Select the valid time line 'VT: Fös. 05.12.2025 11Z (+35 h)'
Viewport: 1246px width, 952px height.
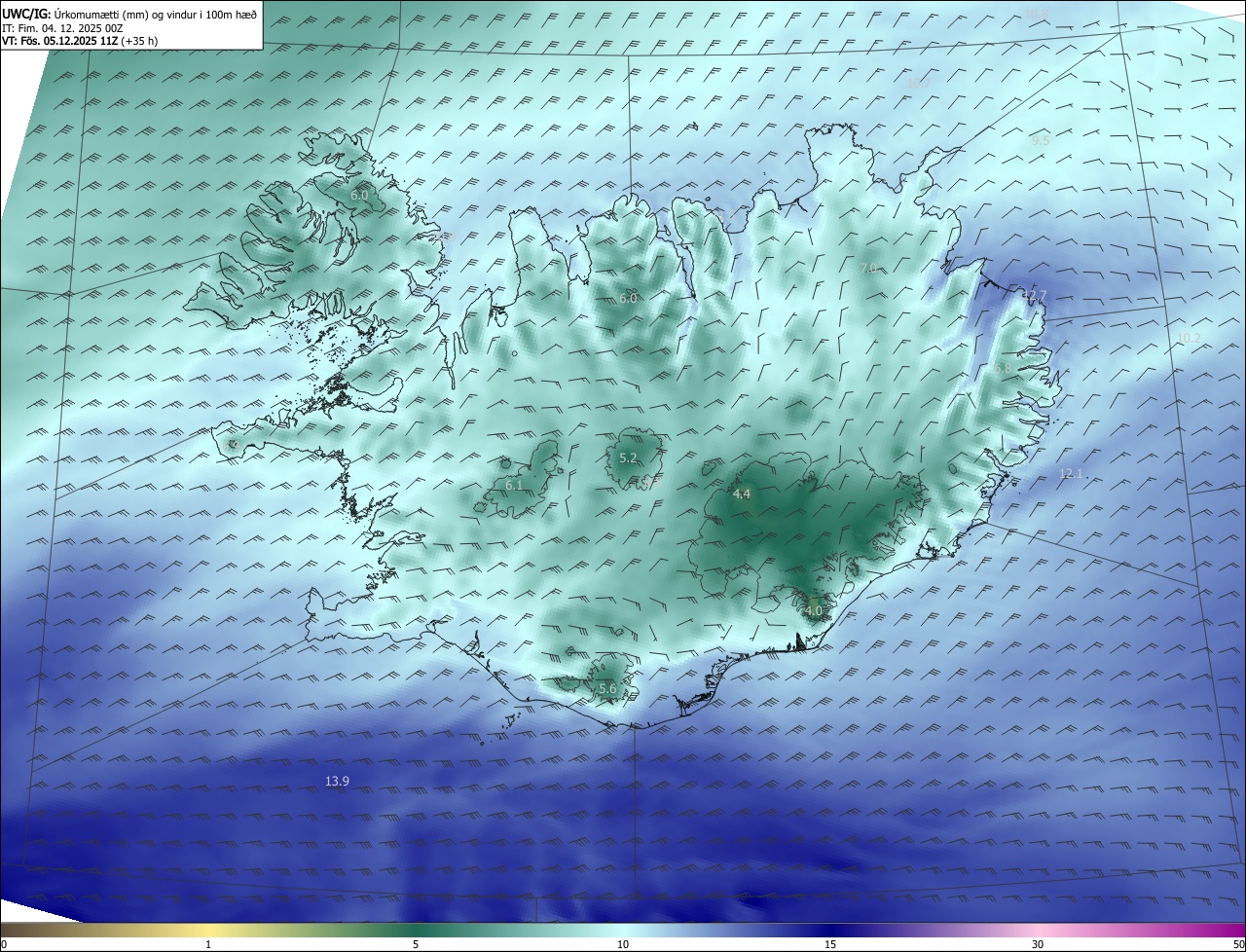click(x=80, y=41)
